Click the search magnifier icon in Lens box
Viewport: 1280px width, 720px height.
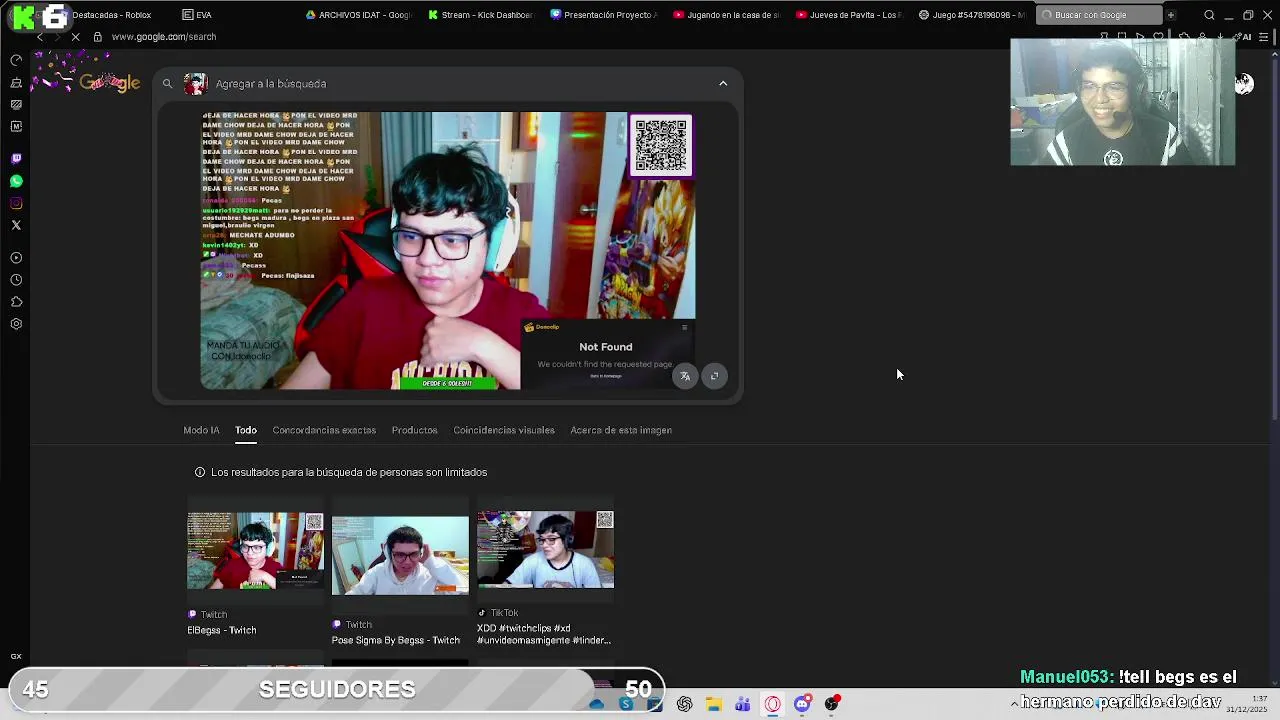click(167, 84)
